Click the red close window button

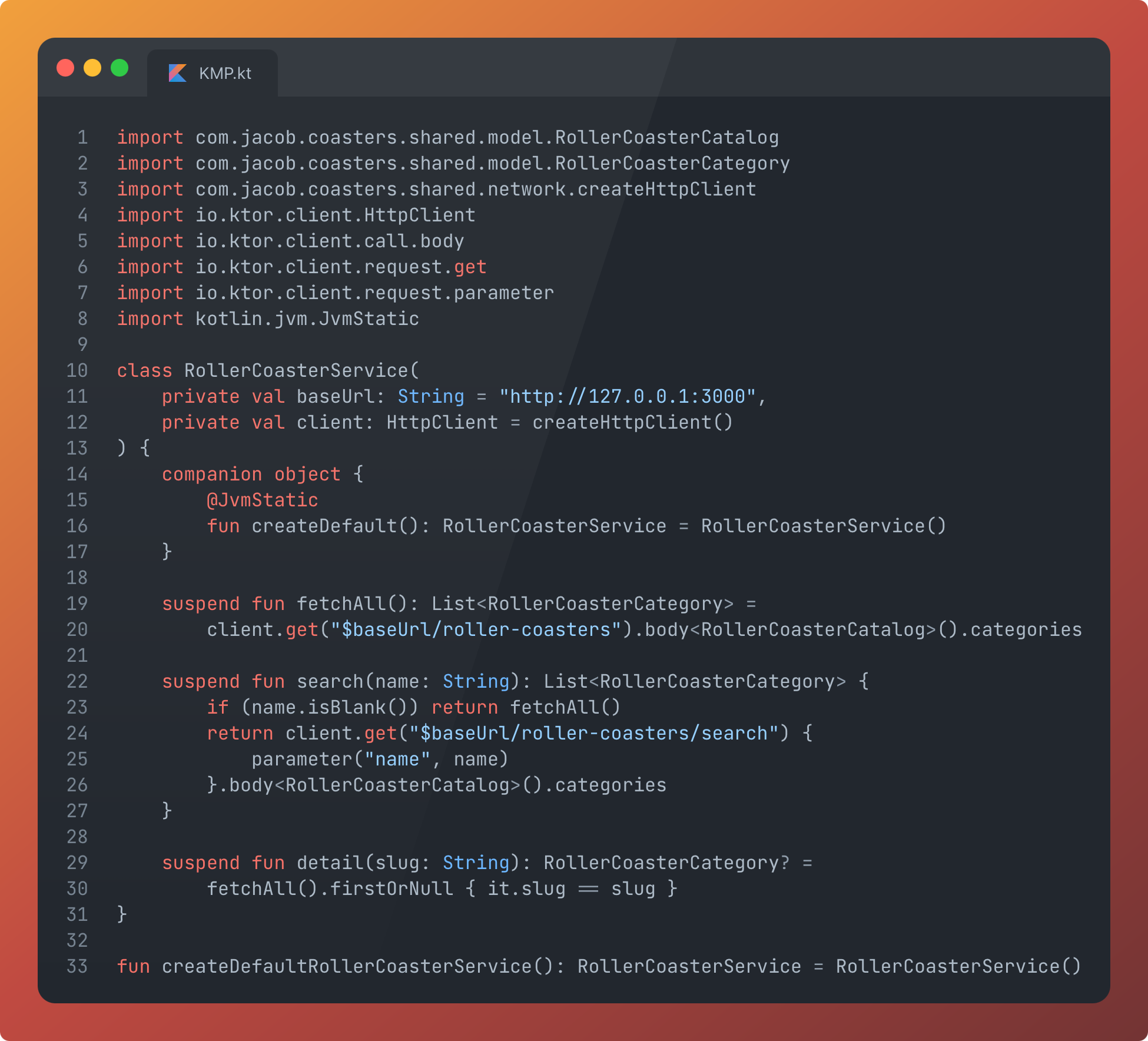click(65, 68)
